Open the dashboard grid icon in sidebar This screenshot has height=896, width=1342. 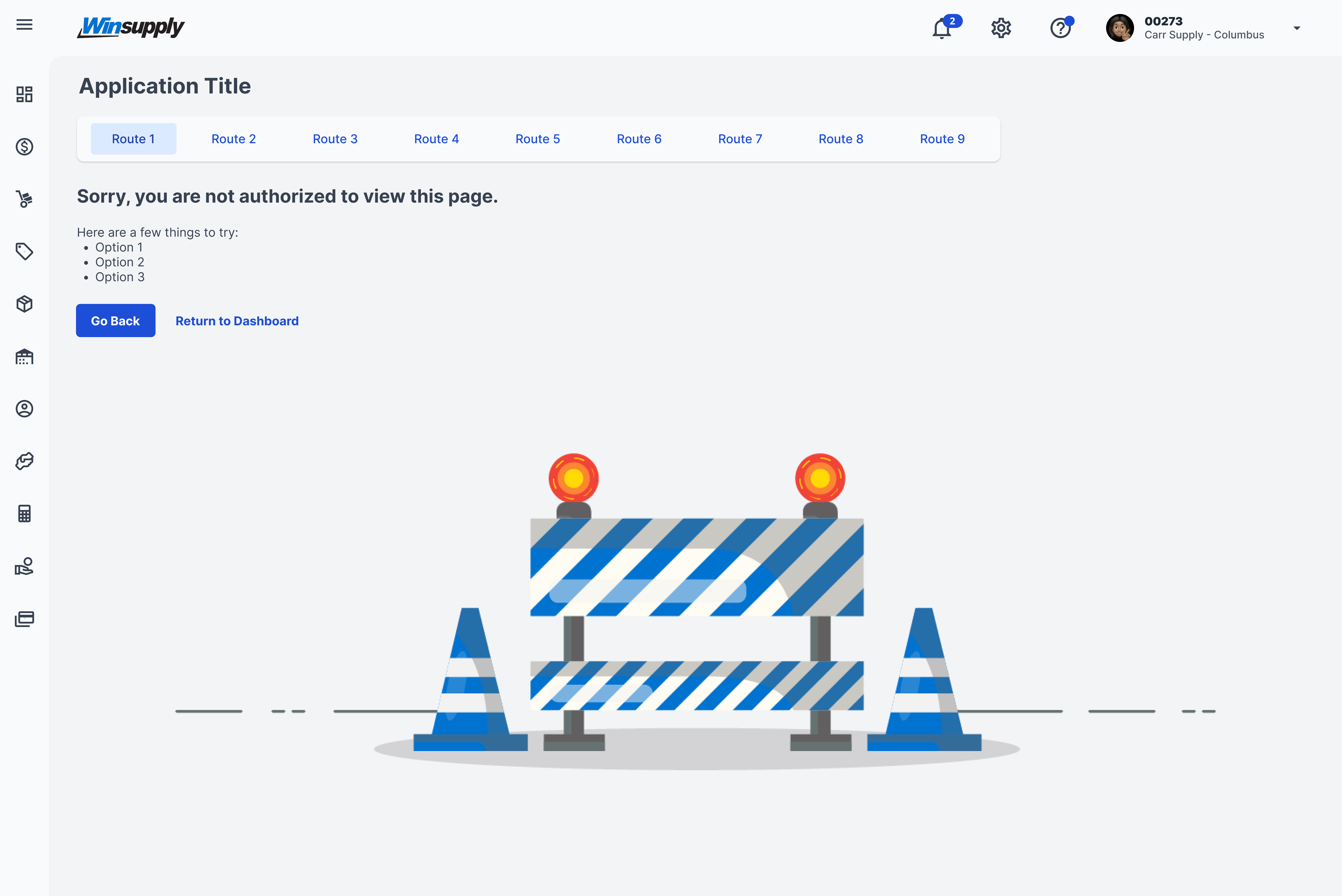click(24, 94)
